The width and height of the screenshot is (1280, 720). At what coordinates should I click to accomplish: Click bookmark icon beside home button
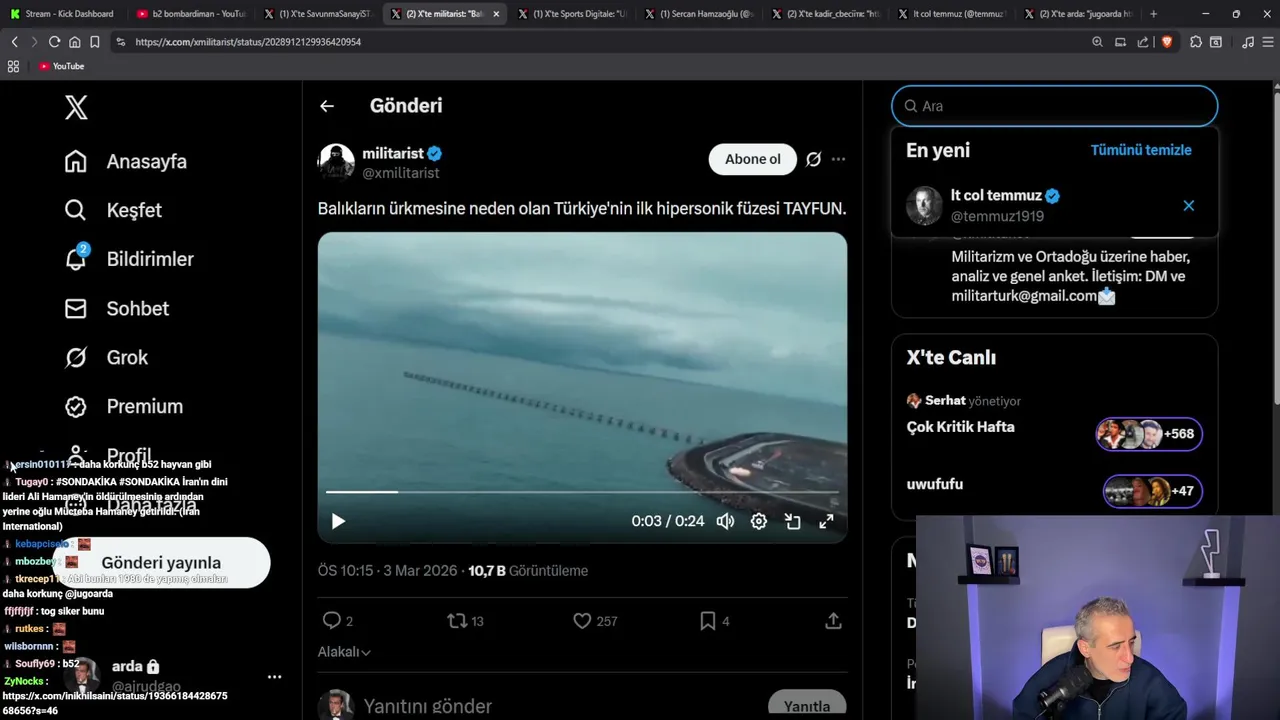[x=94, y=42]
